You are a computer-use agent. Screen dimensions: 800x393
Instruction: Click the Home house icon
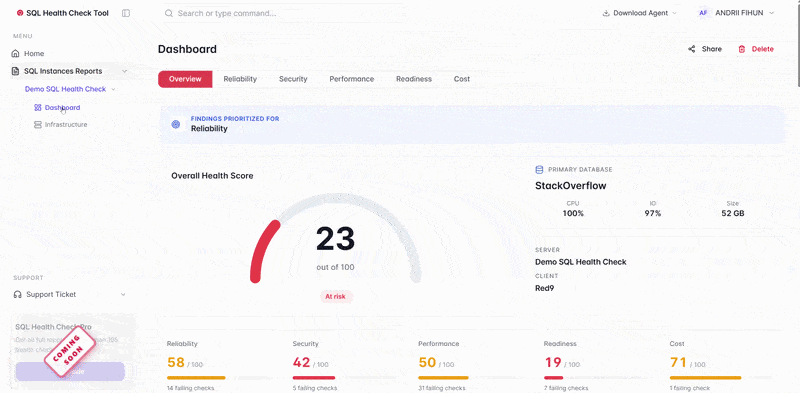[x=16, y=54]
